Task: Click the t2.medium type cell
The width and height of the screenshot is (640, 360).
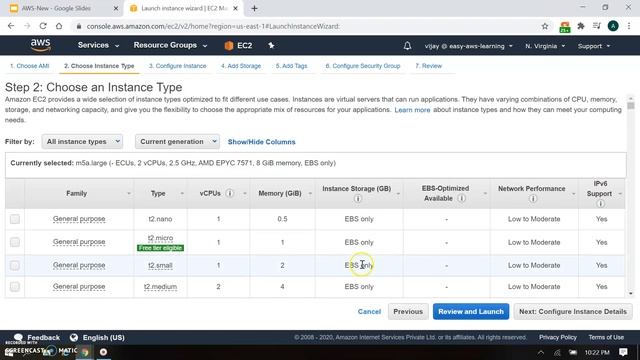Action: pyautogui.click(x=160, y=287)
